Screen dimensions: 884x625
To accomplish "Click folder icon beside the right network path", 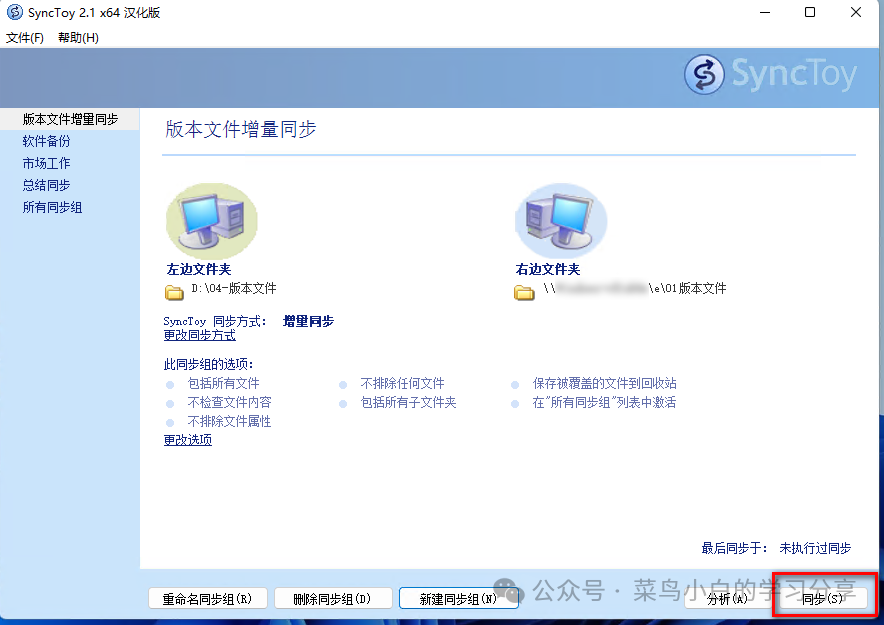I will pyautogui.click(x=524, y=292).
